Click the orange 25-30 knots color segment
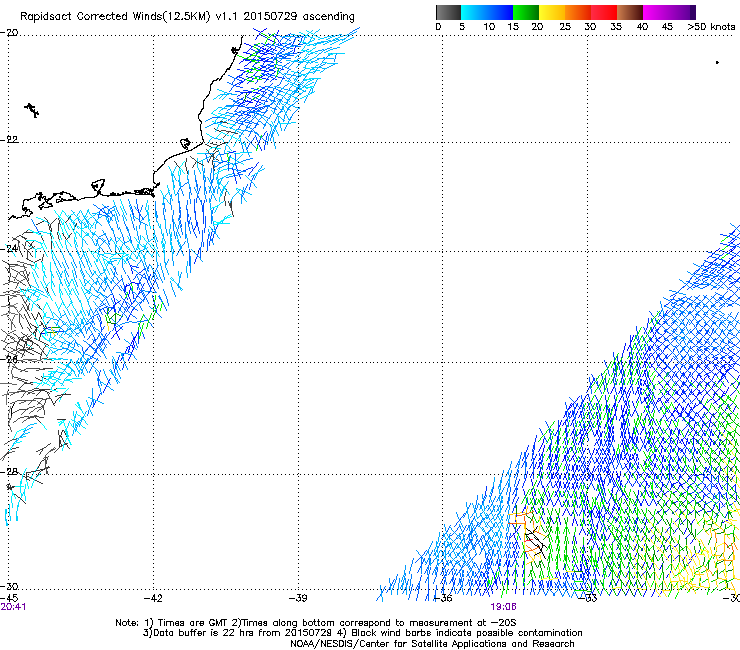This screenshot has height=650, width=740. (578, 12)
